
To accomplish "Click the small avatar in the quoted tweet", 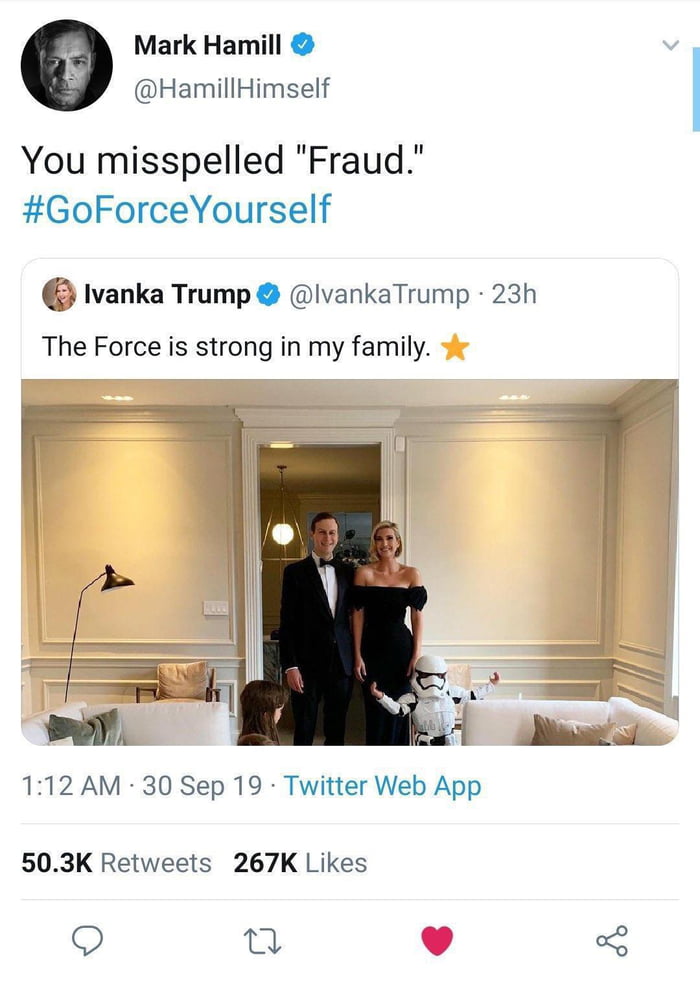I will [59, 294].
